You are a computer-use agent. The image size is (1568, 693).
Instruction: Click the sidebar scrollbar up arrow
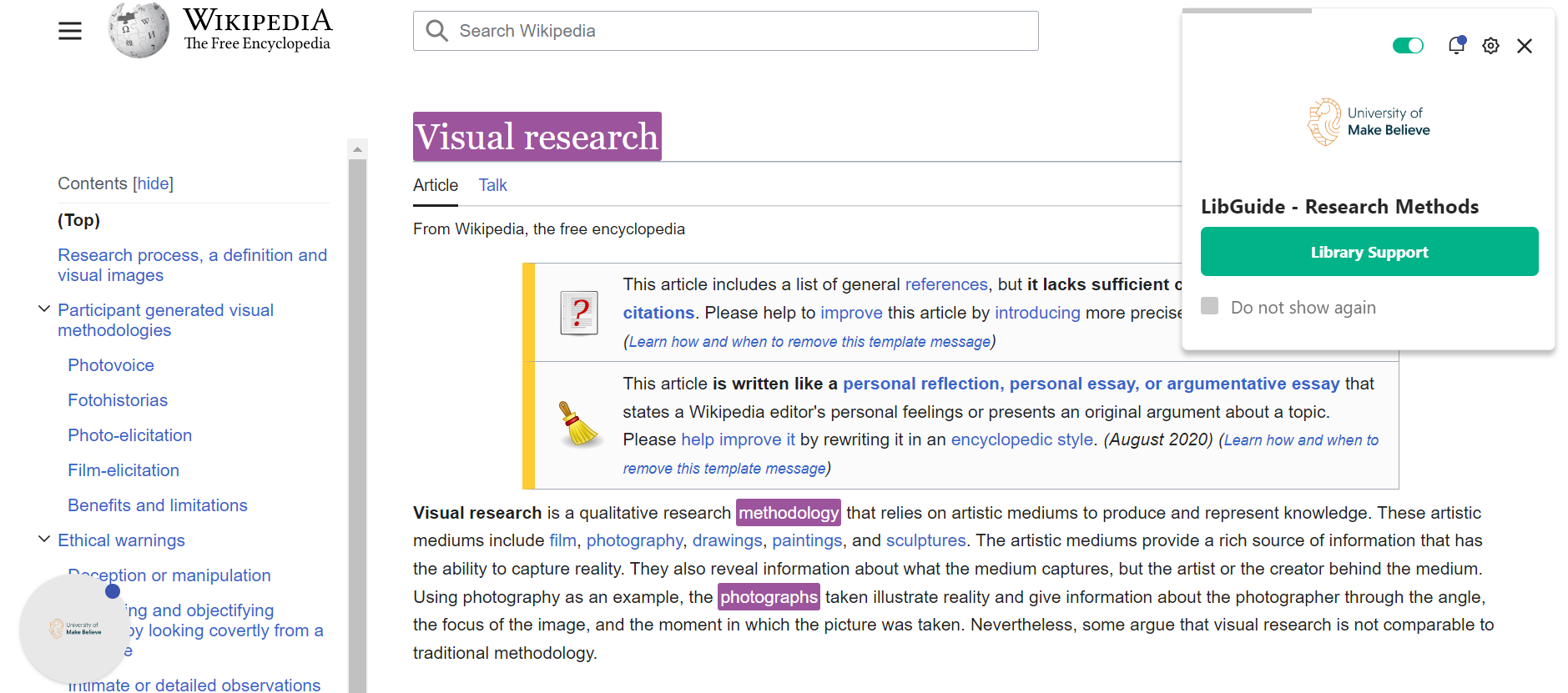(357, 149)
